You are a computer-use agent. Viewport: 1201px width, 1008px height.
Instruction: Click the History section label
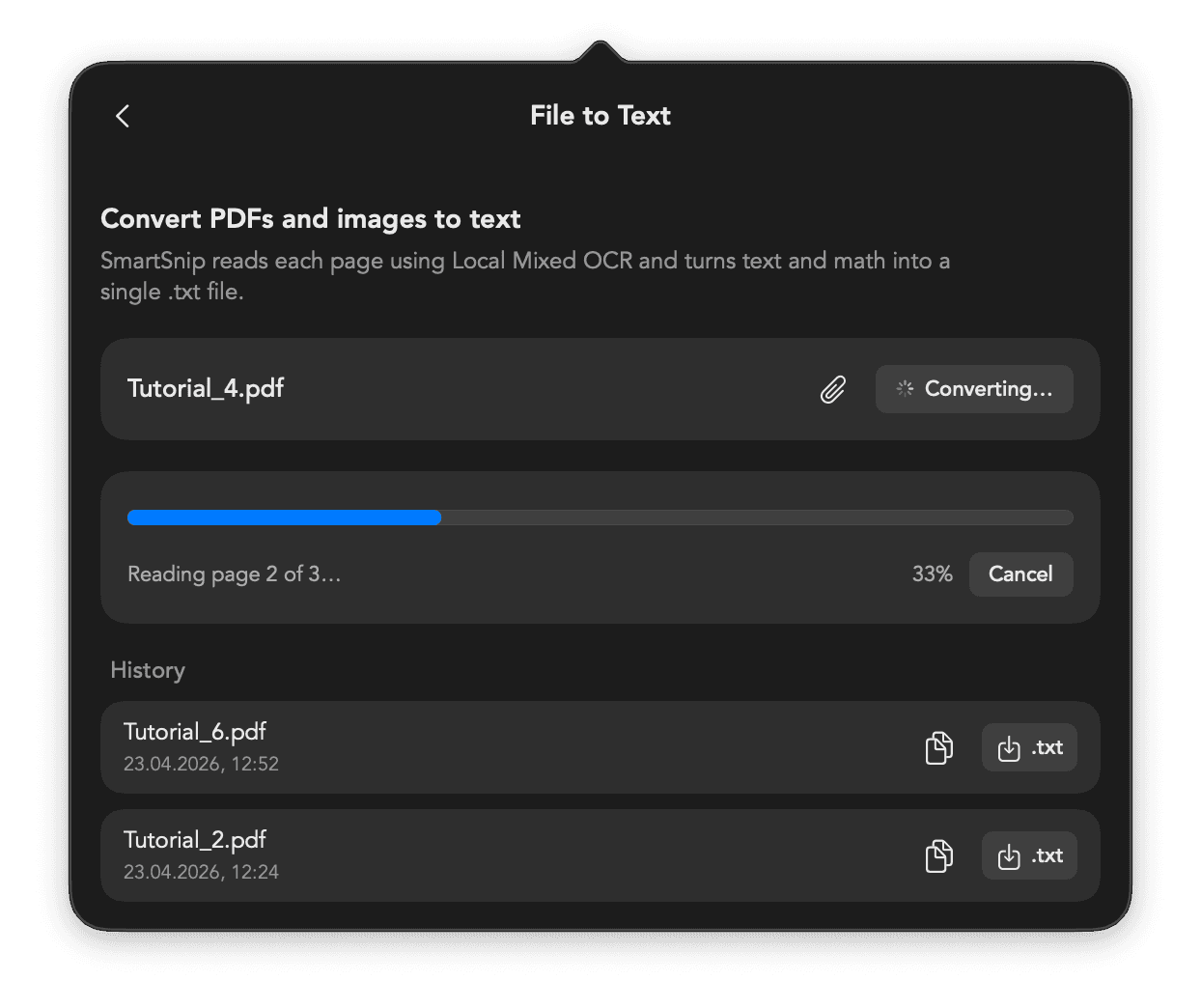coord(147,670)
